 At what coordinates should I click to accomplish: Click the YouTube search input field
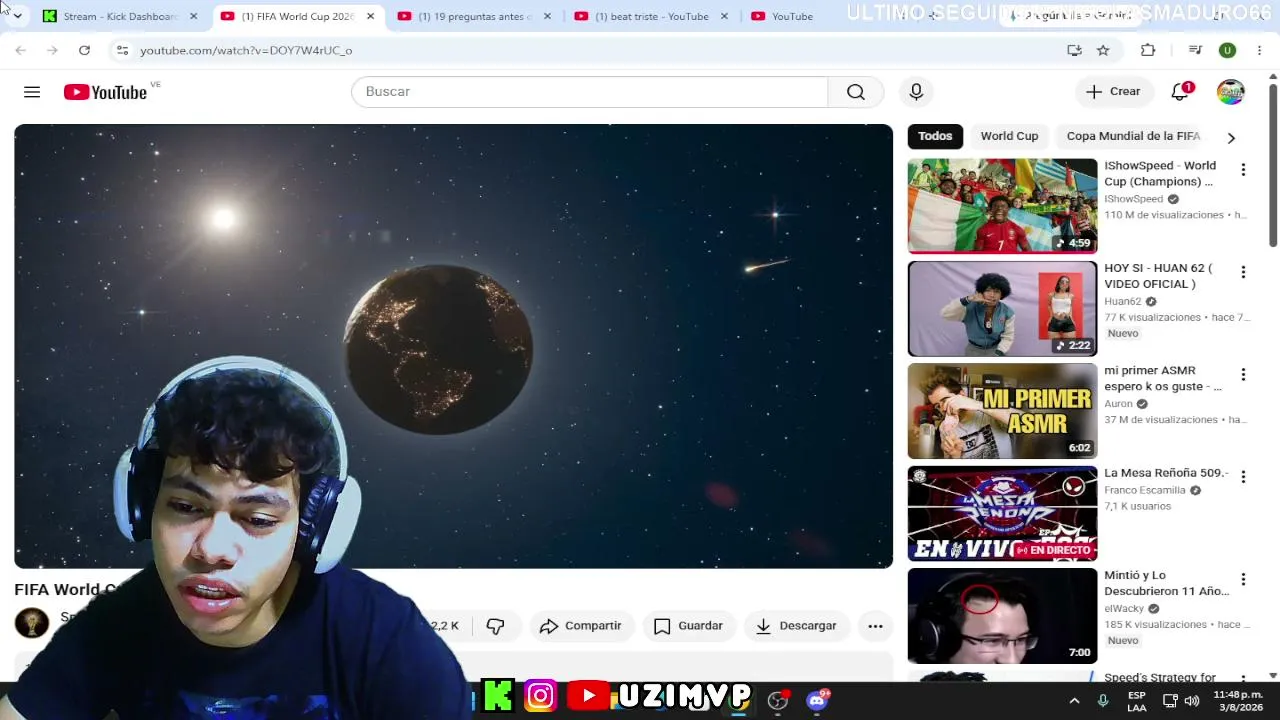[x=590, y=92]
